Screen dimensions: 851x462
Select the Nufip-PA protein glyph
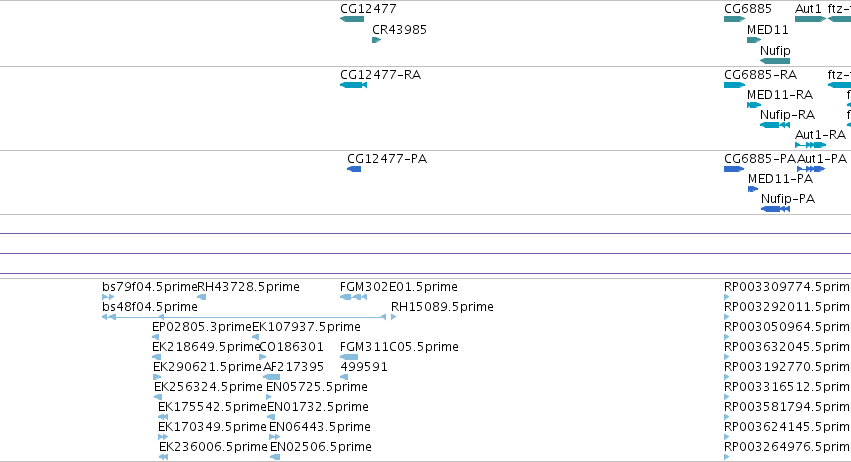(x=776, y=209)
